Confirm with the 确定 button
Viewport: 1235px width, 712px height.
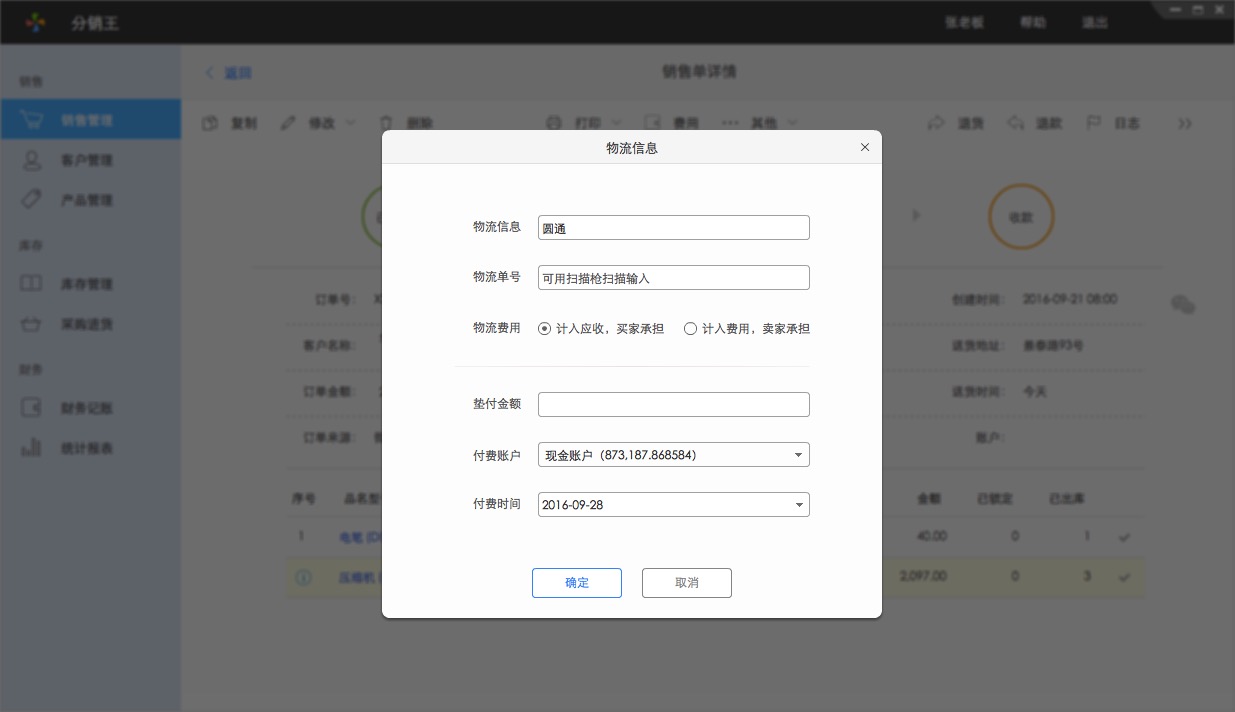pos(577,583)
